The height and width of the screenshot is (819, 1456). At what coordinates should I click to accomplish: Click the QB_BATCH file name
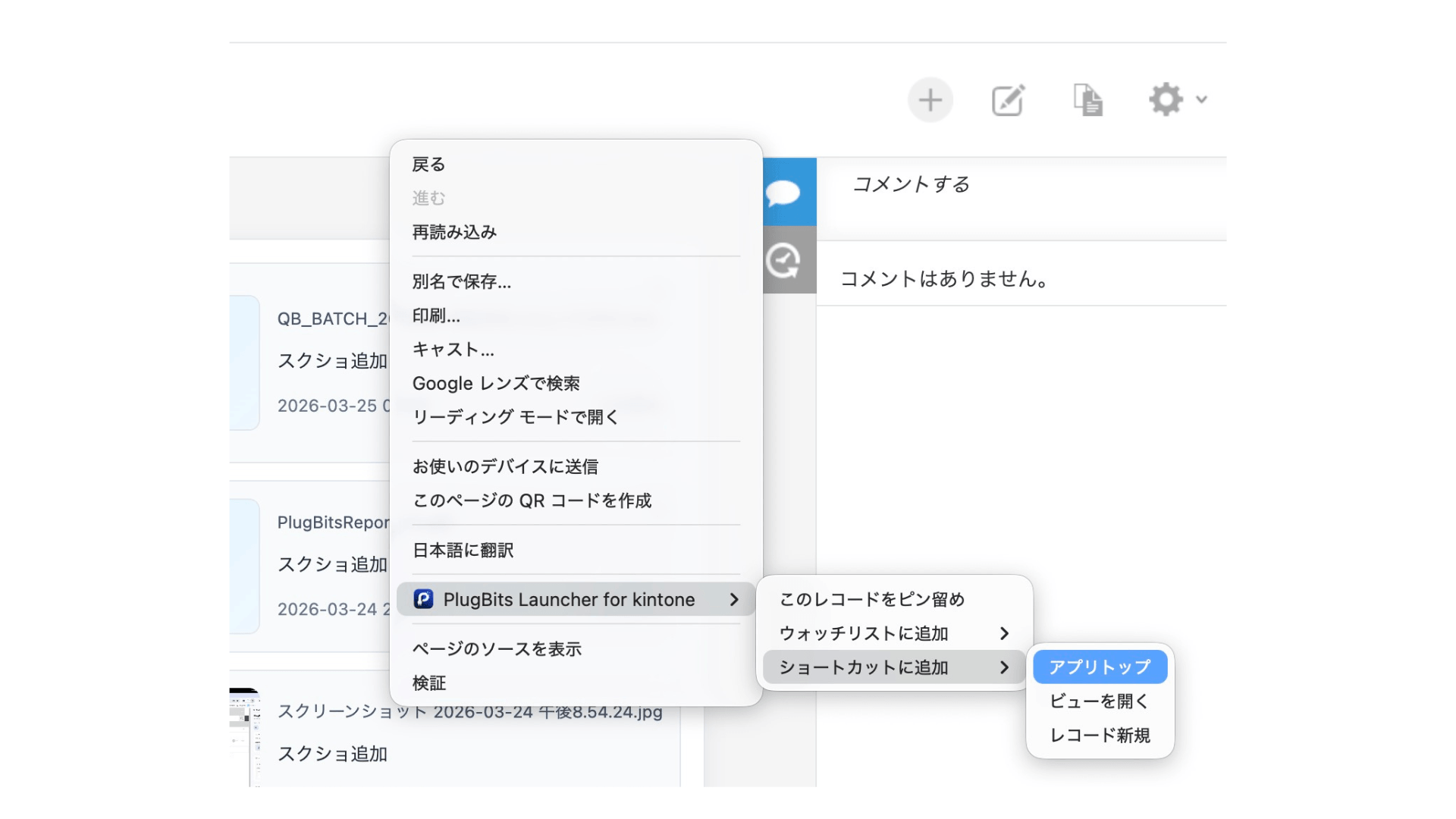click(333, 318)
